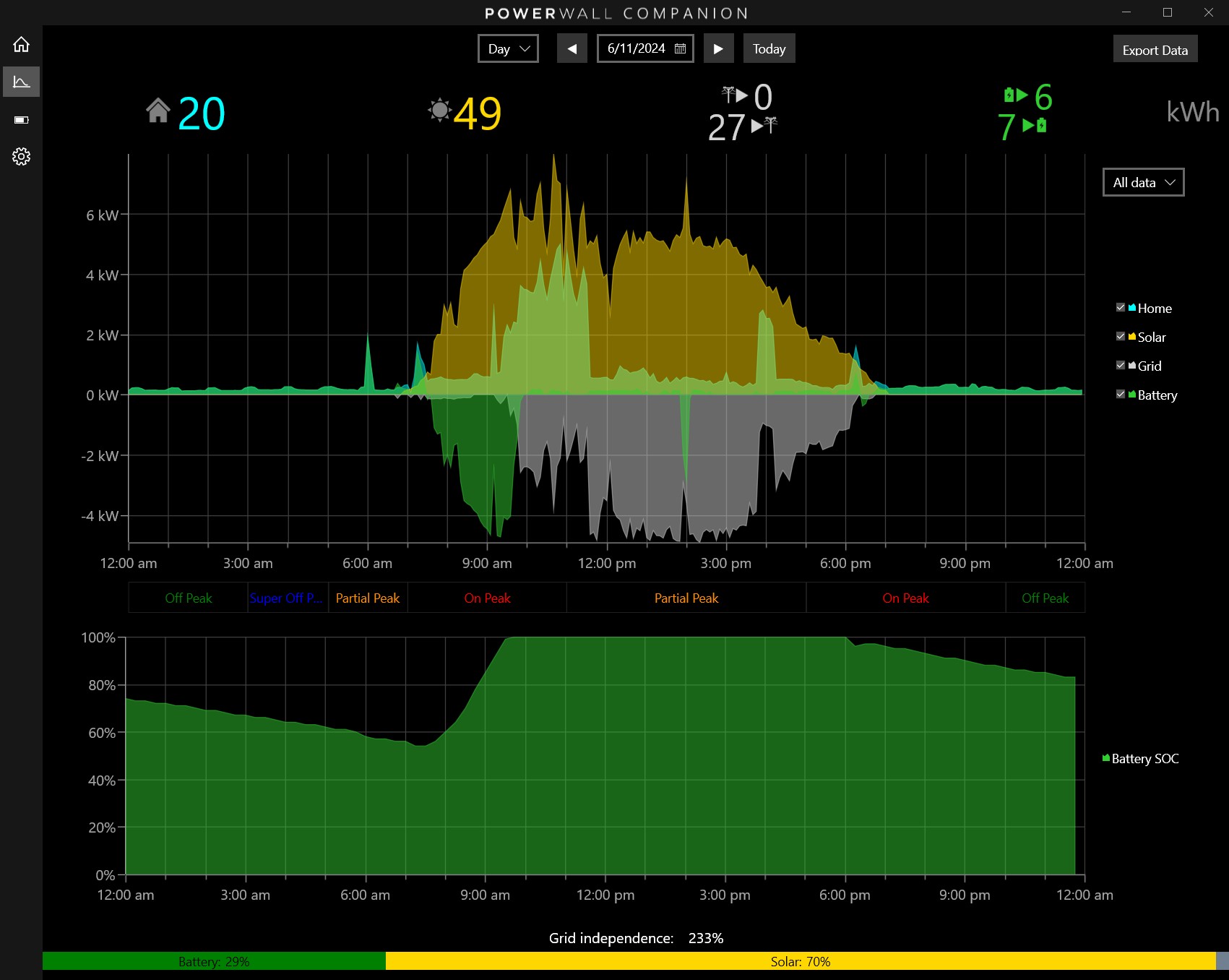The width and height of the screenshot is (1229, 980).
Task: Select the evening On Peak tariff segment
Action: click(905, 598)
